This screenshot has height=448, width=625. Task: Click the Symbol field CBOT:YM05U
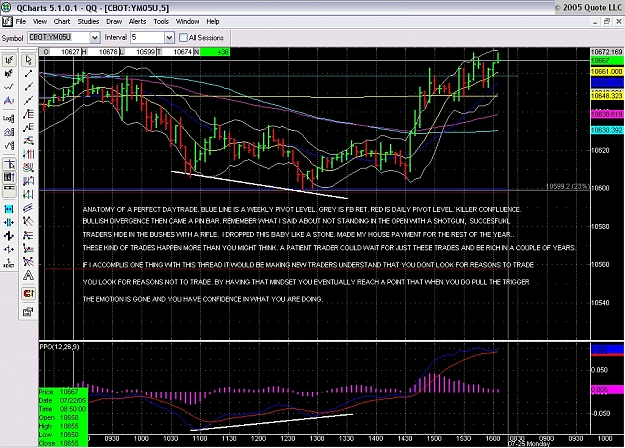59,37
